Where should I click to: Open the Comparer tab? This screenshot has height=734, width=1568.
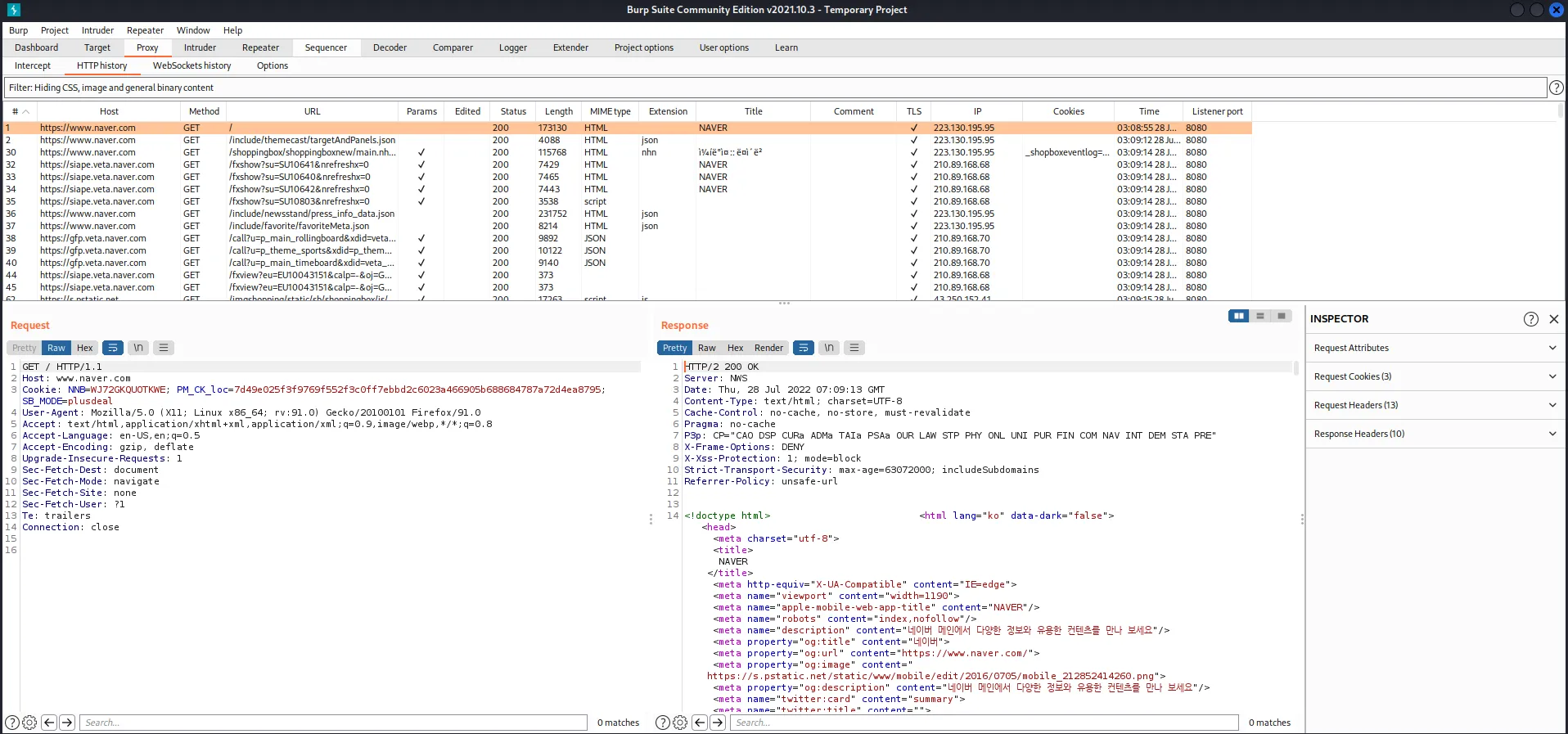coord(453,47)
